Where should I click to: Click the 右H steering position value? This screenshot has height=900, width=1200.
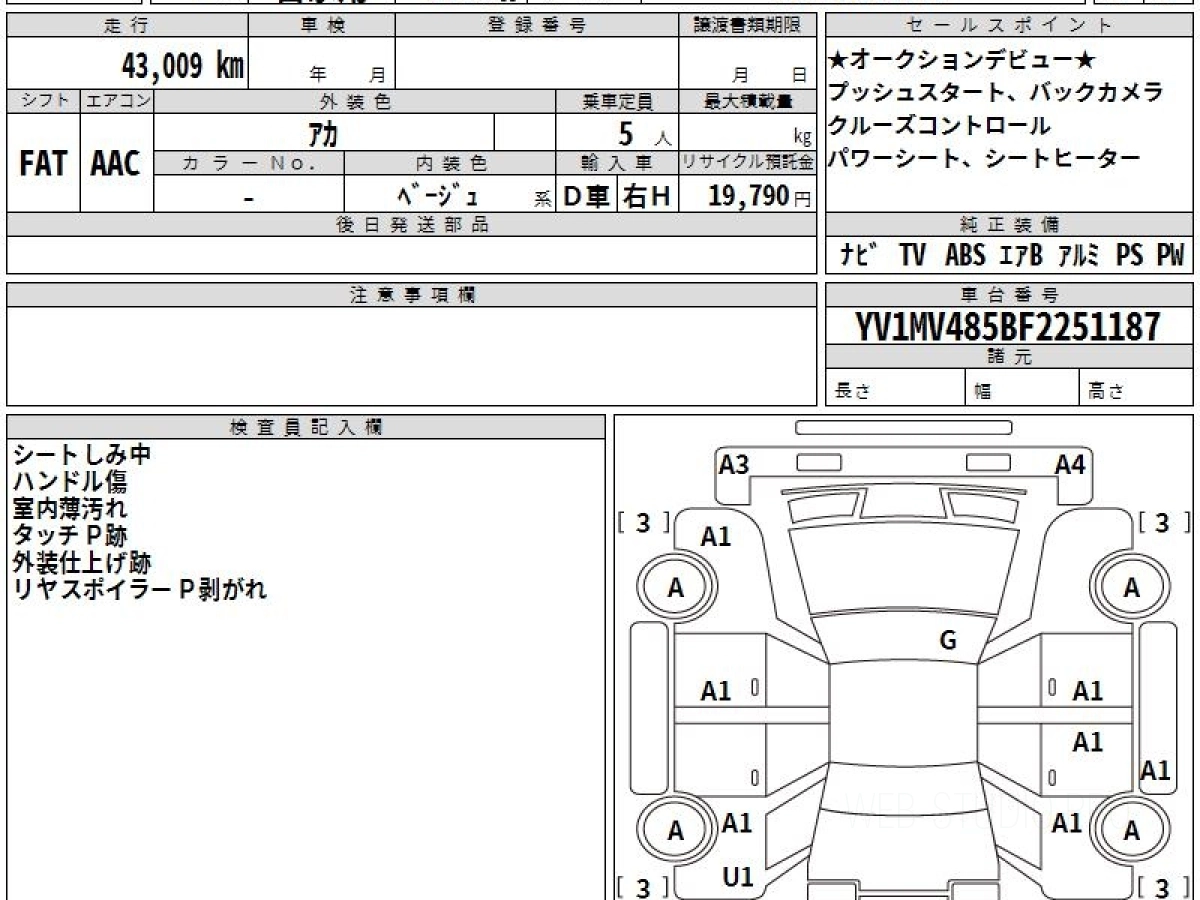click(647, 196)
